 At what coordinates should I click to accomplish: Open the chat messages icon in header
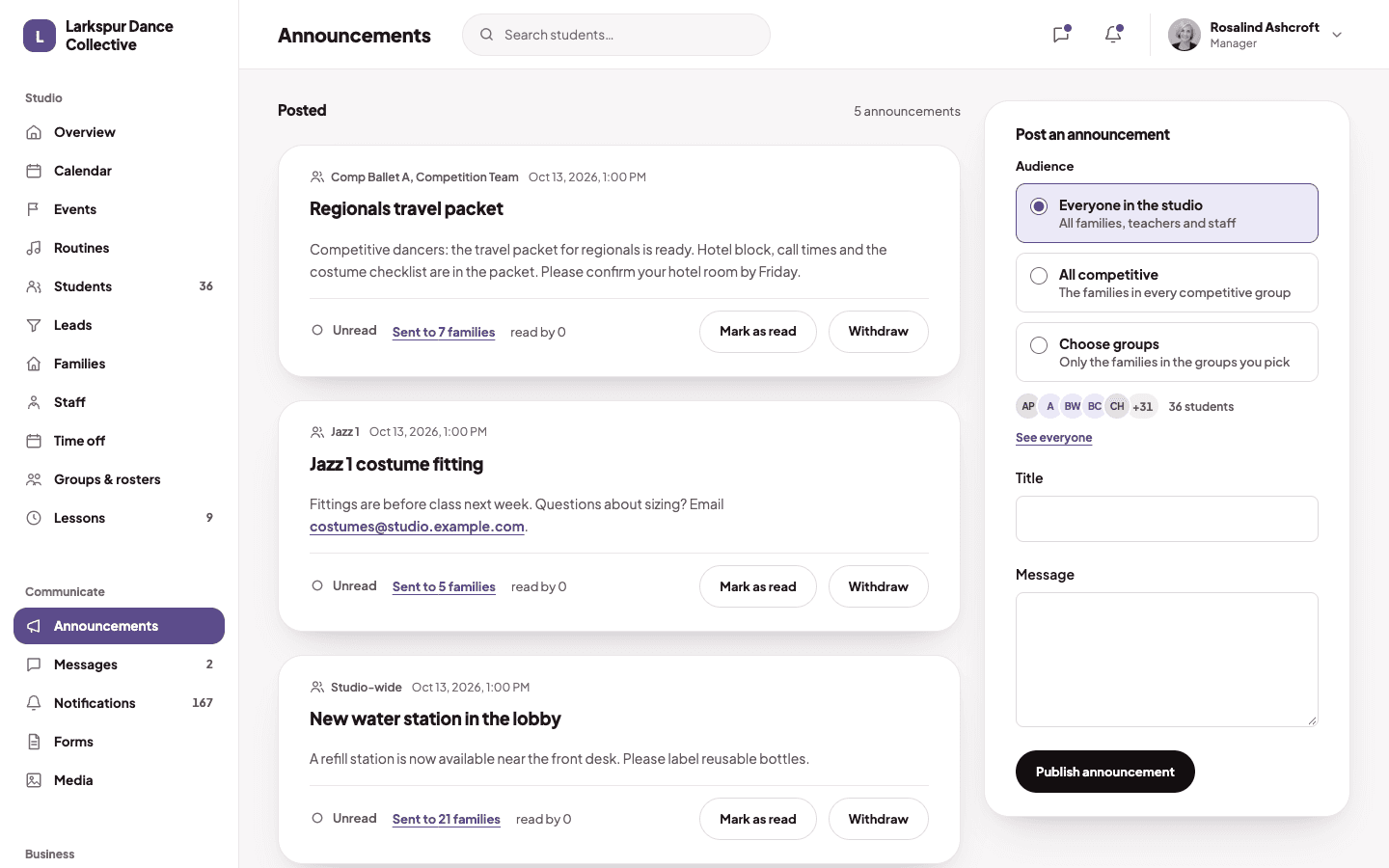pos(1061,35)
